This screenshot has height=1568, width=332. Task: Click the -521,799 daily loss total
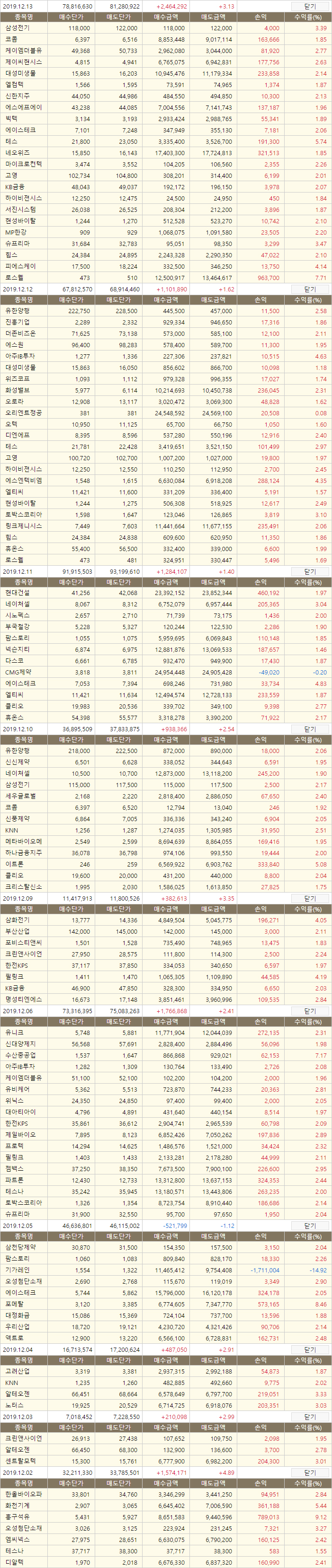[x=175, y=1225]
